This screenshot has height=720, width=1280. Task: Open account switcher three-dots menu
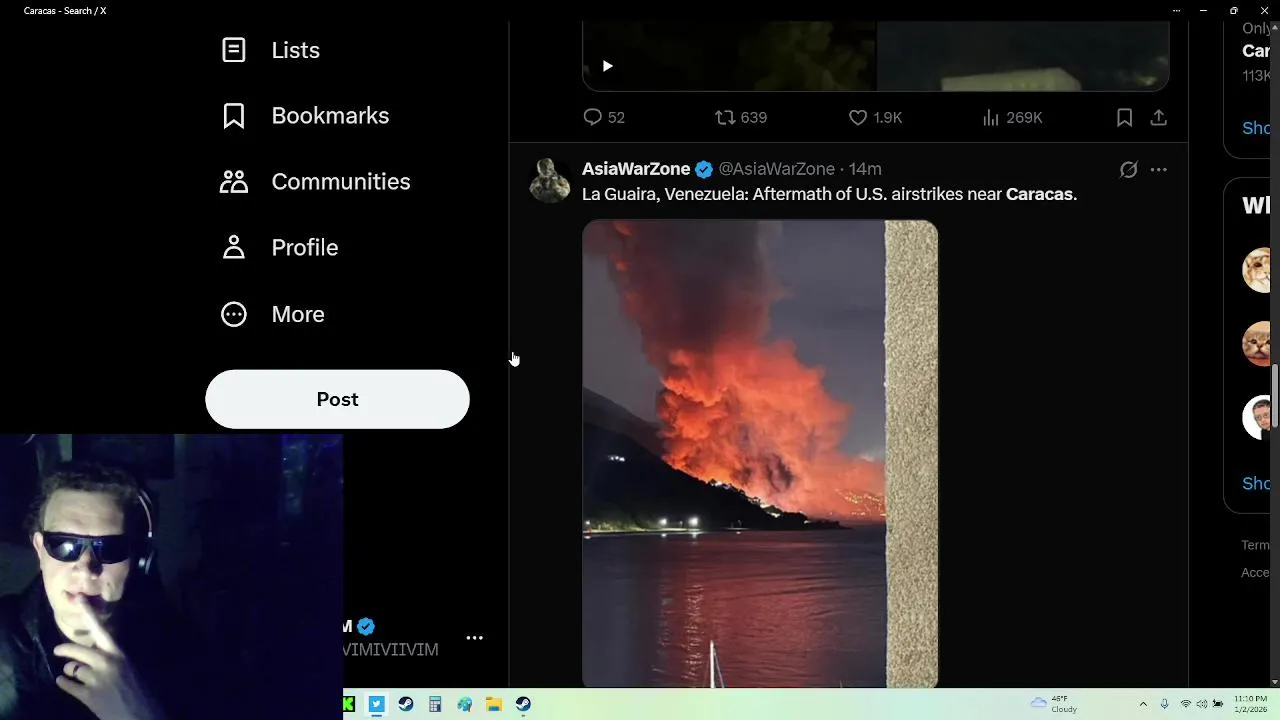[474, 638]
